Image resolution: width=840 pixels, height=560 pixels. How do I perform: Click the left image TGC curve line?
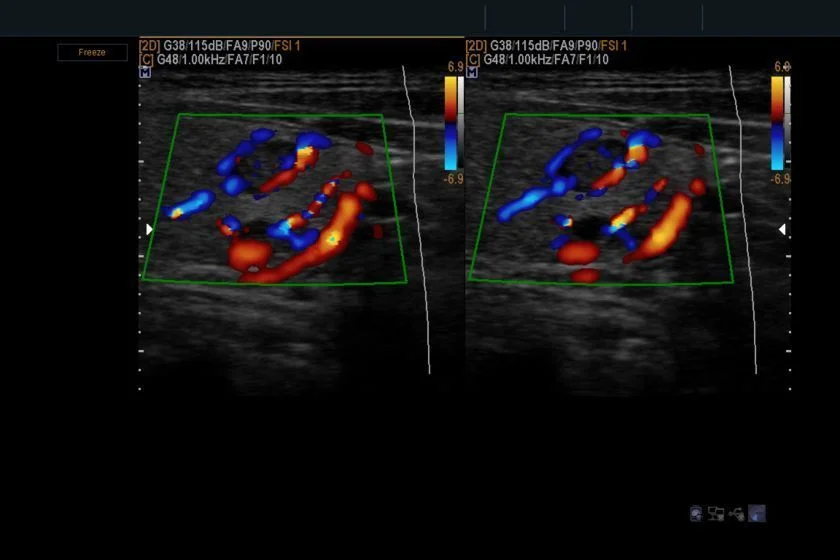click(418, 220)
